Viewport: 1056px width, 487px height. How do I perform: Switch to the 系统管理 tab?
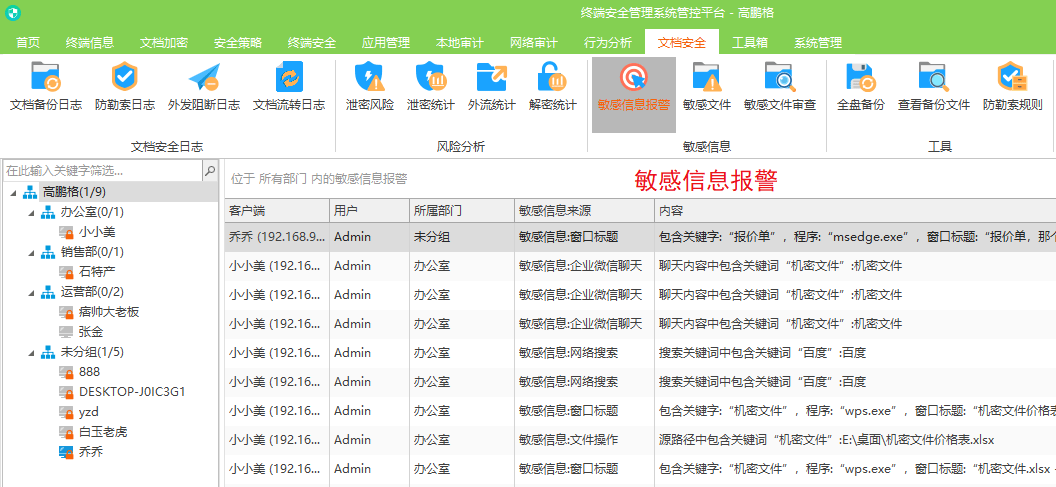pos(818,43)
